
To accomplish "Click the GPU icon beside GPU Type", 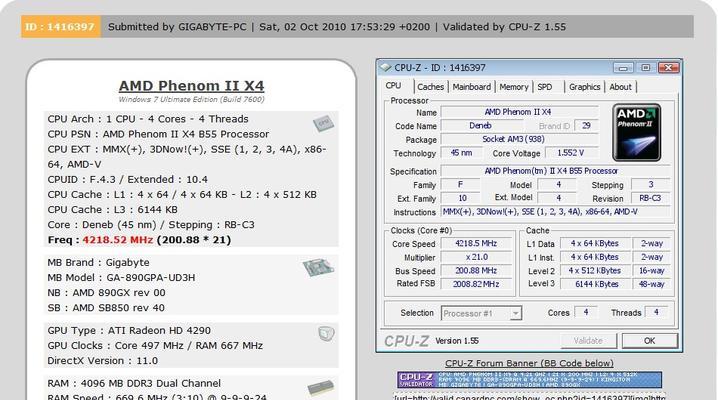I will (326, 334).
